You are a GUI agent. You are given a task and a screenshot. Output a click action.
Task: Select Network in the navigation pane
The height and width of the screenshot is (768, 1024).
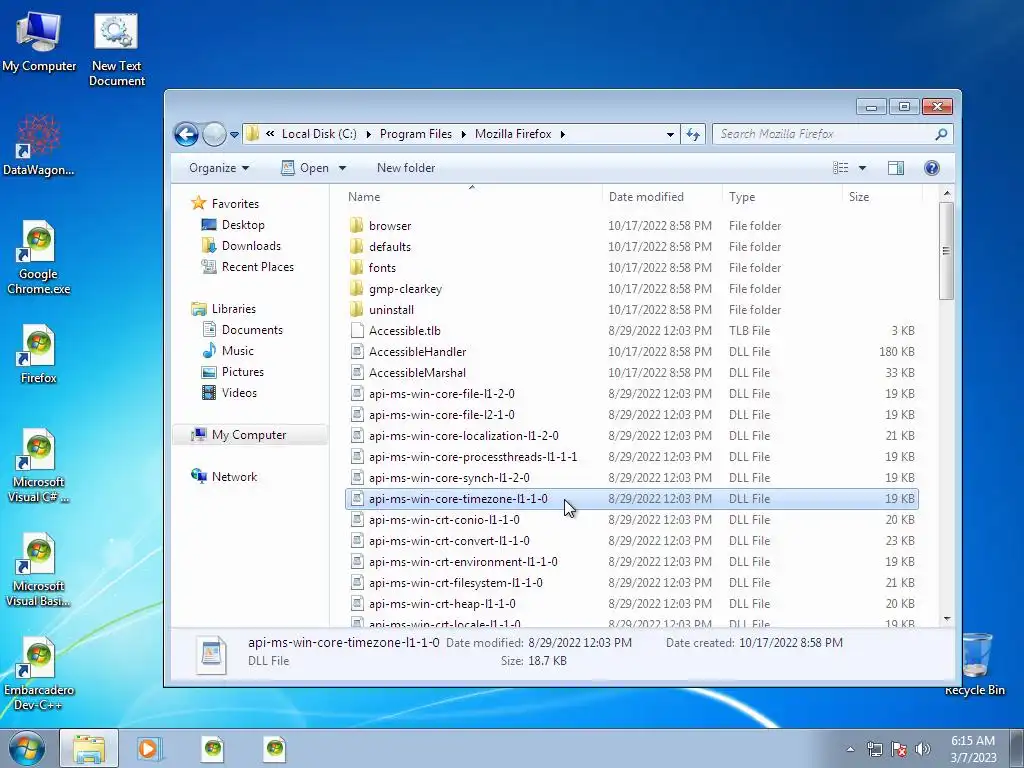pyautogui.click(x=224, y=477)
